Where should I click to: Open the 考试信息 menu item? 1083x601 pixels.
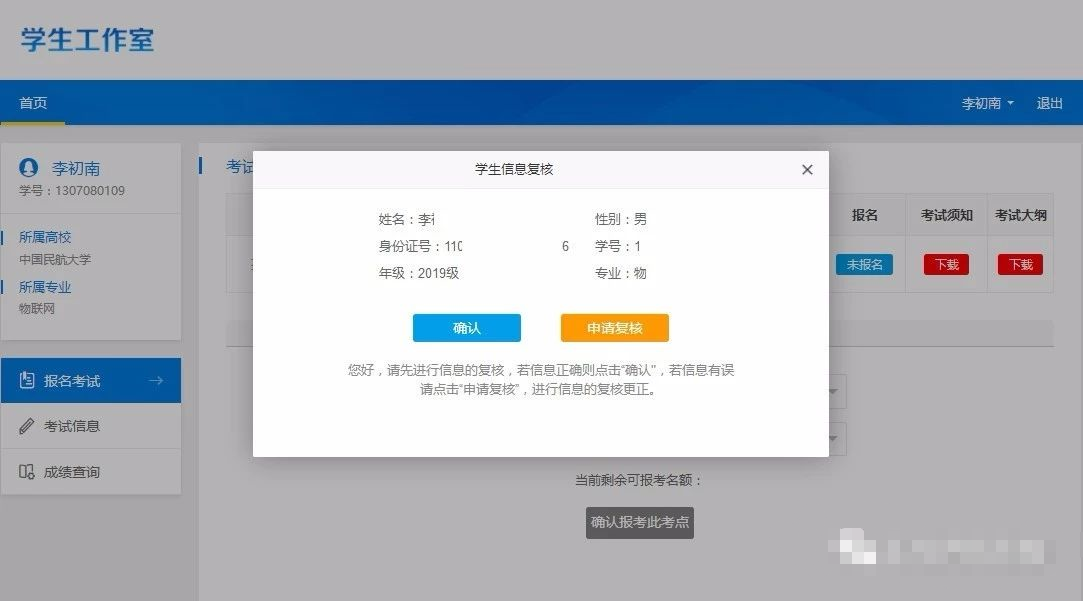click(72, 426)
